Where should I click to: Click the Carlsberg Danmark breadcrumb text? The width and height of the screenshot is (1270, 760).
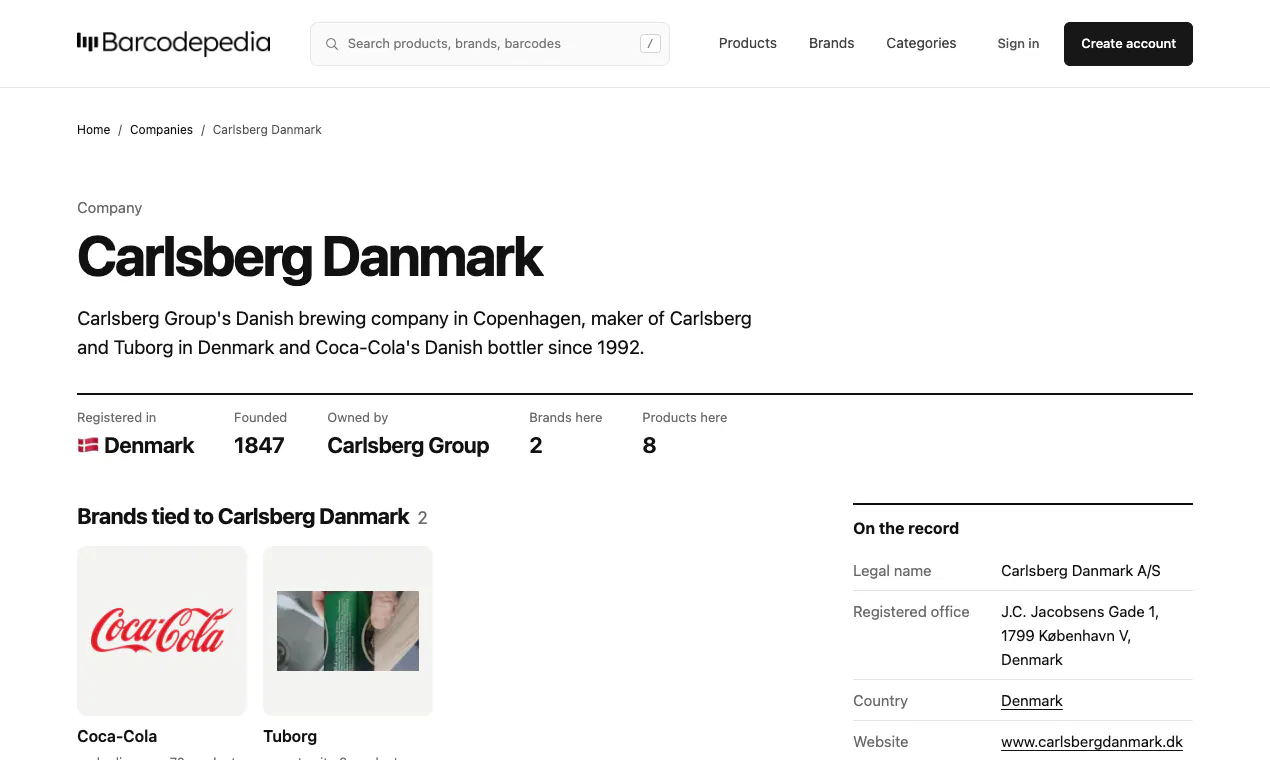(x=267, y=130)
